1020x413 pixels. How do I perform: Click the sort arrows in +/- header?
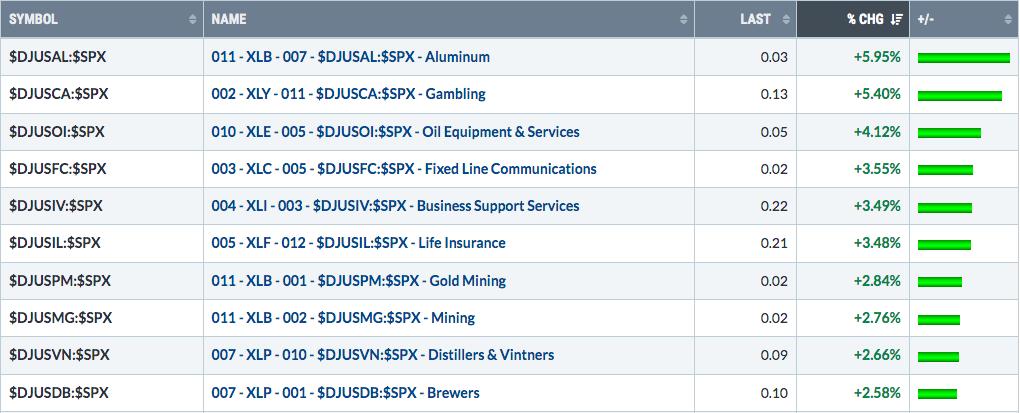click(1008, 20)
